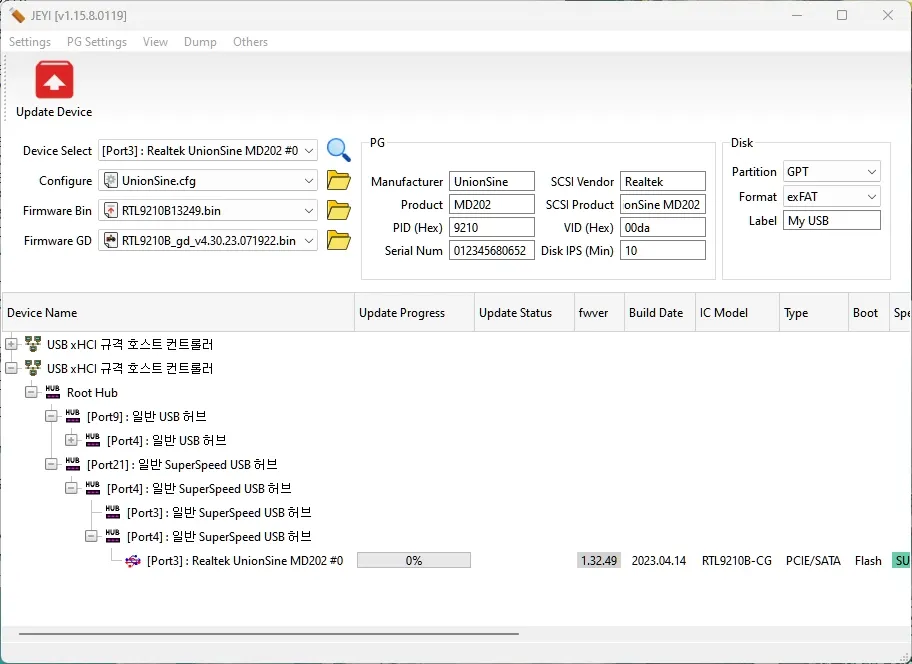Click the horizontal scrollbar at bottom
Viewport: 912px width, 664px height.
coord(268,634)
